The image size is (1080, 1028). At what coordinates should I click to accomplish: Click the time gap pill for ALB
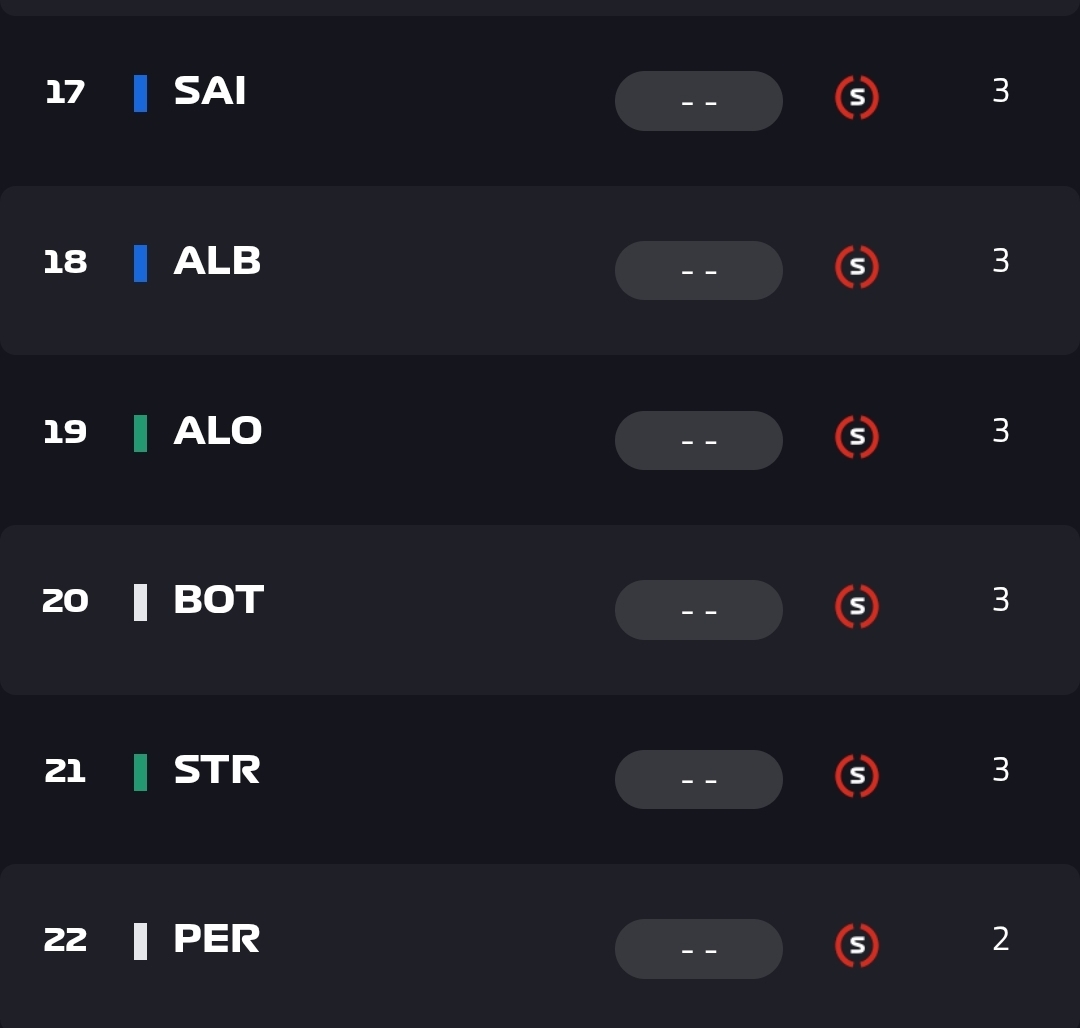(x=698, y=270)
